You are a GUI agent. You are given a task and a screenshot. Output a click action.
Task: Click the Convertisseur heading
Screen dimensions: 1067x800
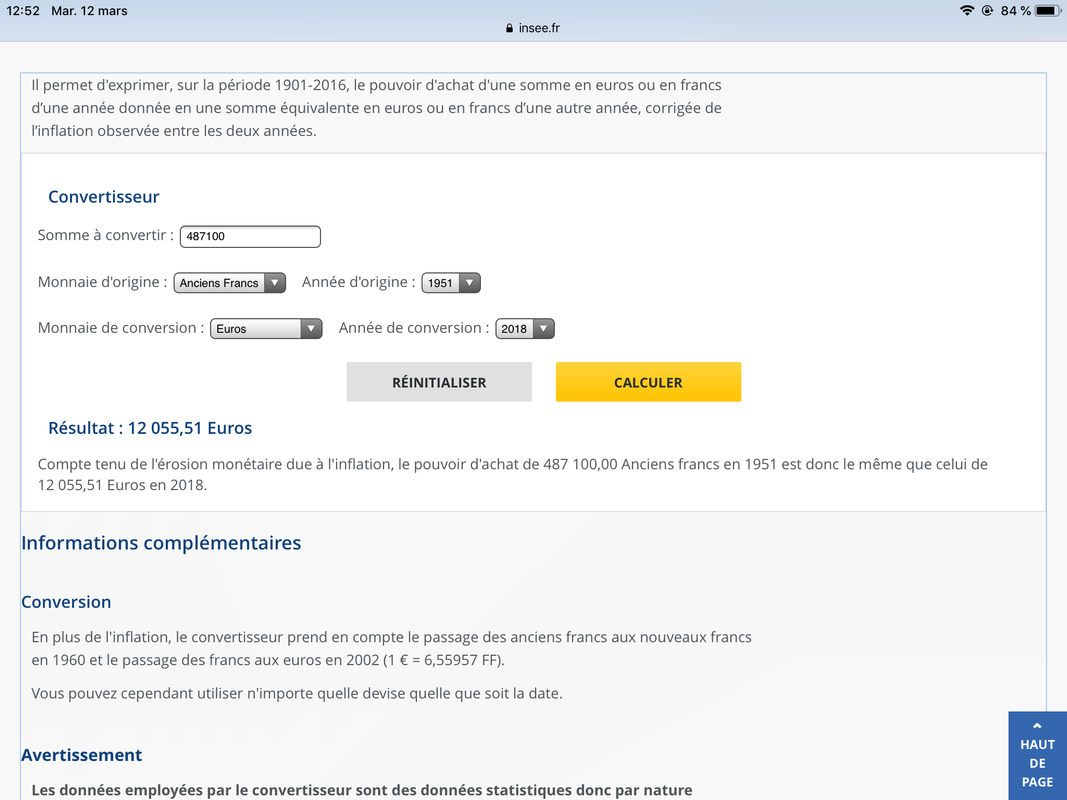pyautogui.click(x=103, y=197)
